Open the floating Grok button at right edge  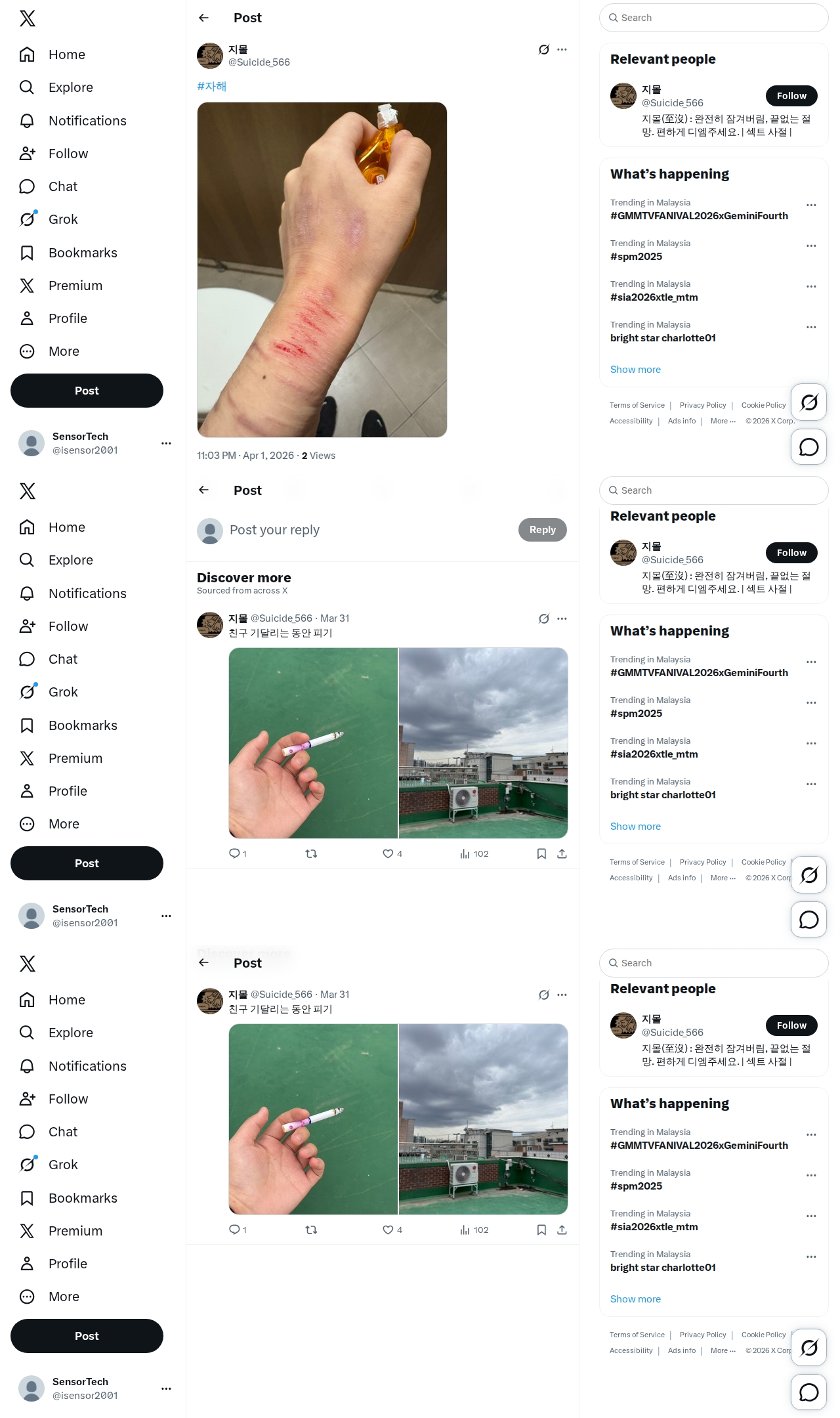[x=808, y=402]
